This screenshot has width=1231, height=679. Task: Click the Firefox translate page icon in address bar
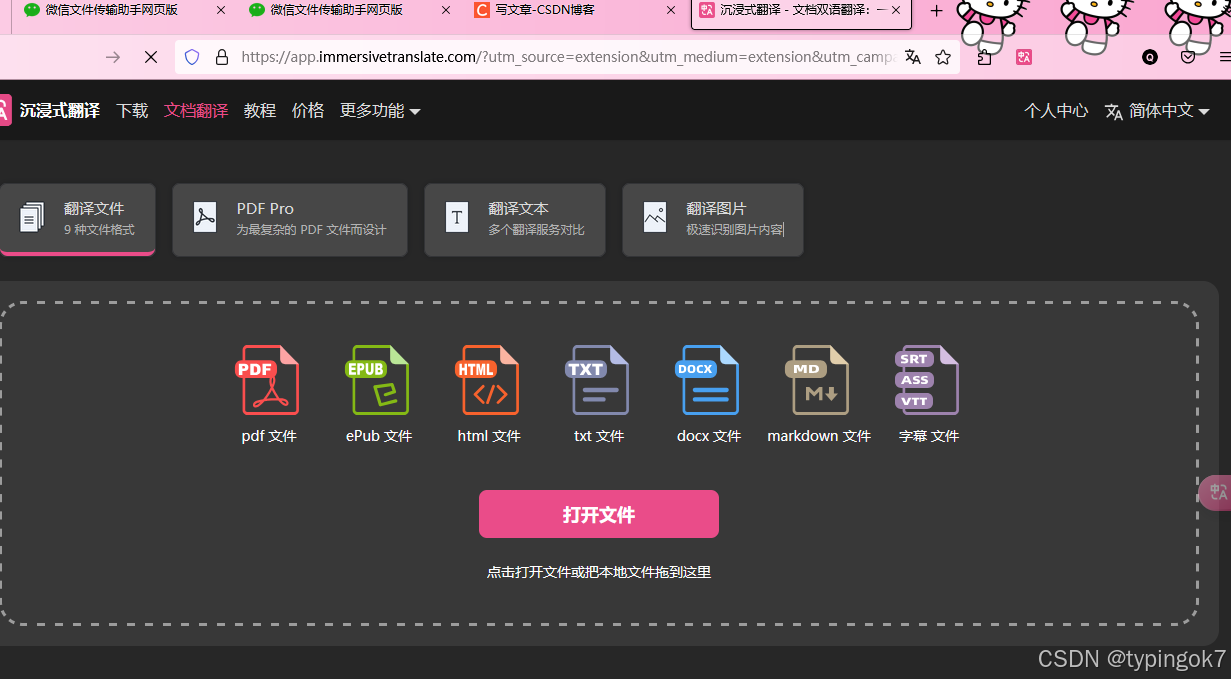(913, 57)
